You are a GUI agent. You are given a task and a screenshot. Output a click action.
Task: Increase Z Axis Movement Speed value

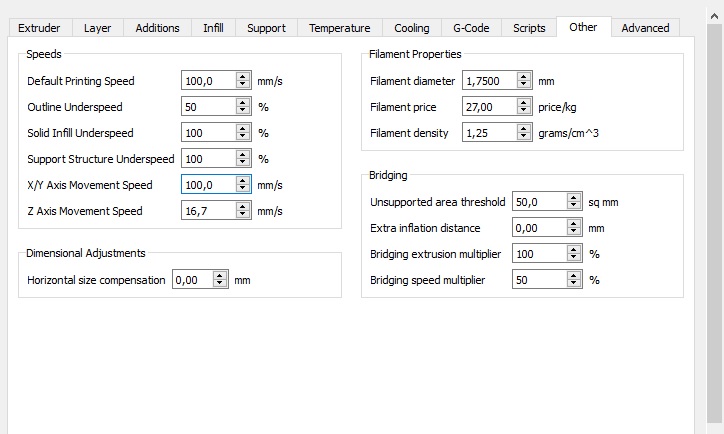(243, 207)
